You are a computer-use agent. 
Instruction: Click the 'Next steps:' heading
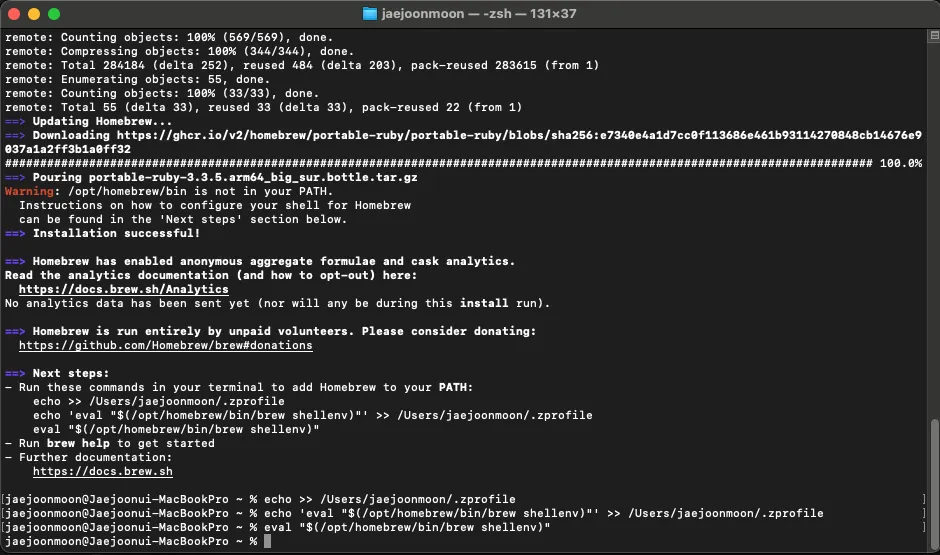(x=71, y=373)
